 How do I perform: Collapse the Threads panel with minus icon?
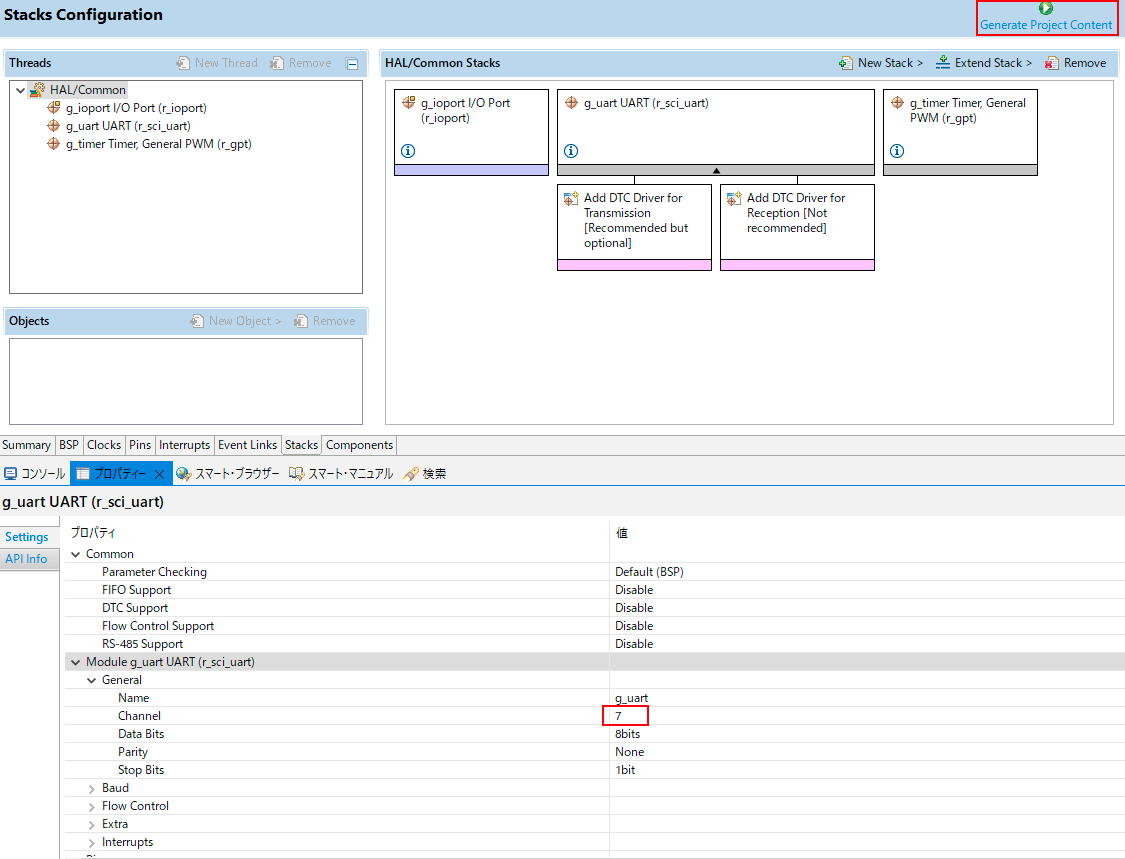352,64
